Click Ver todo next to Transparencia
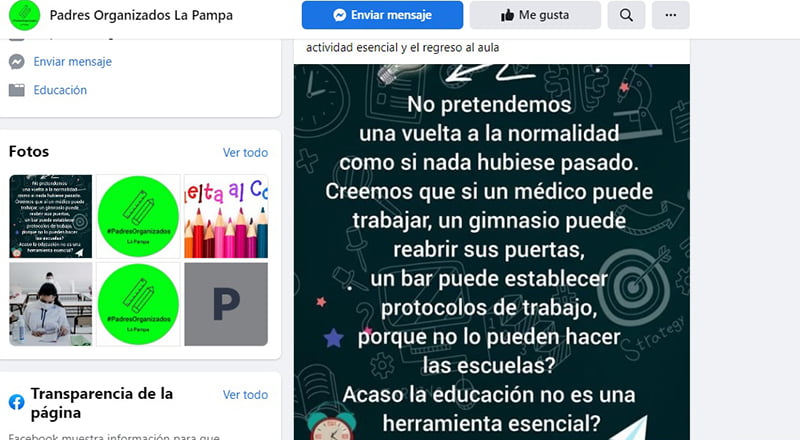This screenshot has height=440, width=800. pyautogui.click(x=245, y=395)
